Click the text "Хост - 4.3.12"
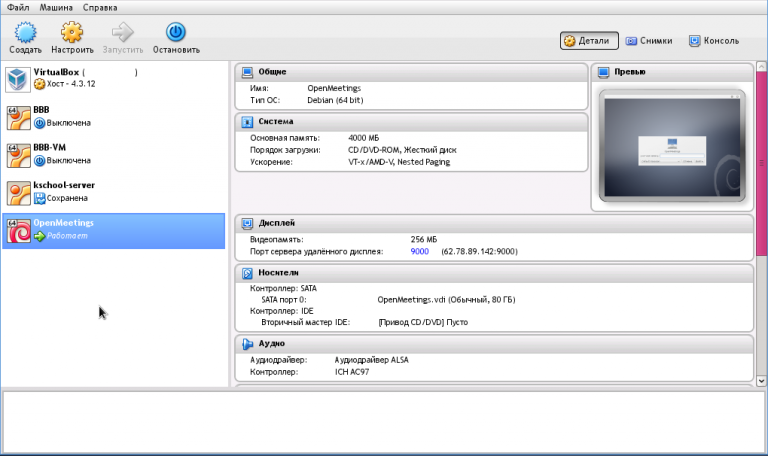The height and width of the screenshot is (456, 768). 71,84
